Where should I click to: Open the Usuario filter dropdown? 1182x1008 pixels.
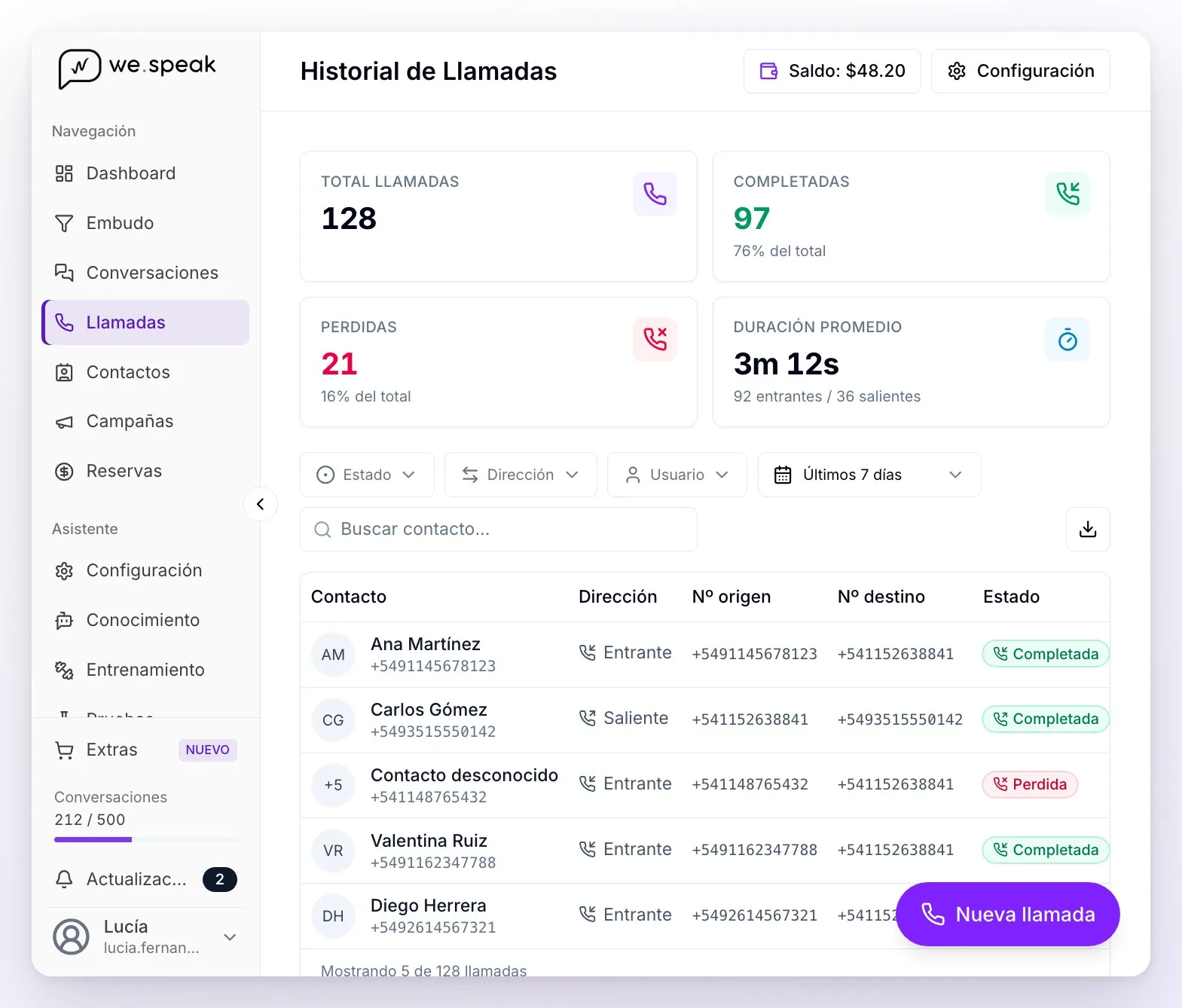pyautogui.click(x=677, y=475)
